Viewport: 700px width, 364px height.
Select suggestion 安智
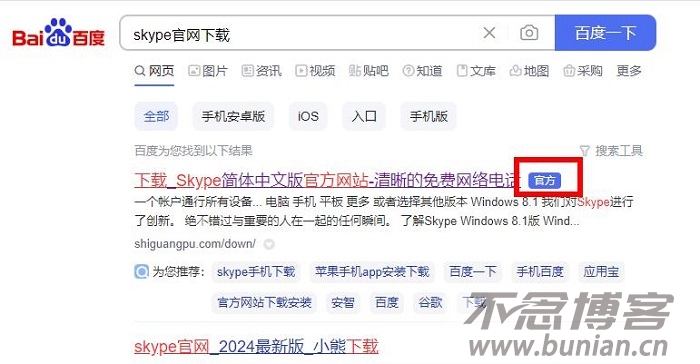click(x=343, y=302)
